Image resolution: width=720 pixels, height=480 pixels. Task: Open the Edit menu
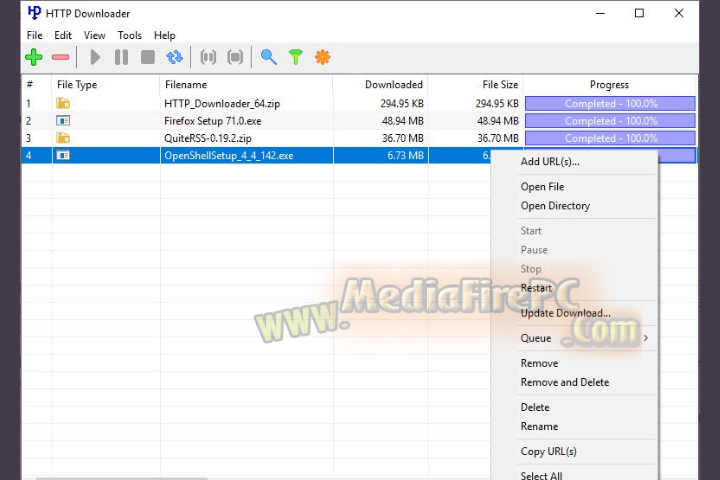tap(63, 35)
